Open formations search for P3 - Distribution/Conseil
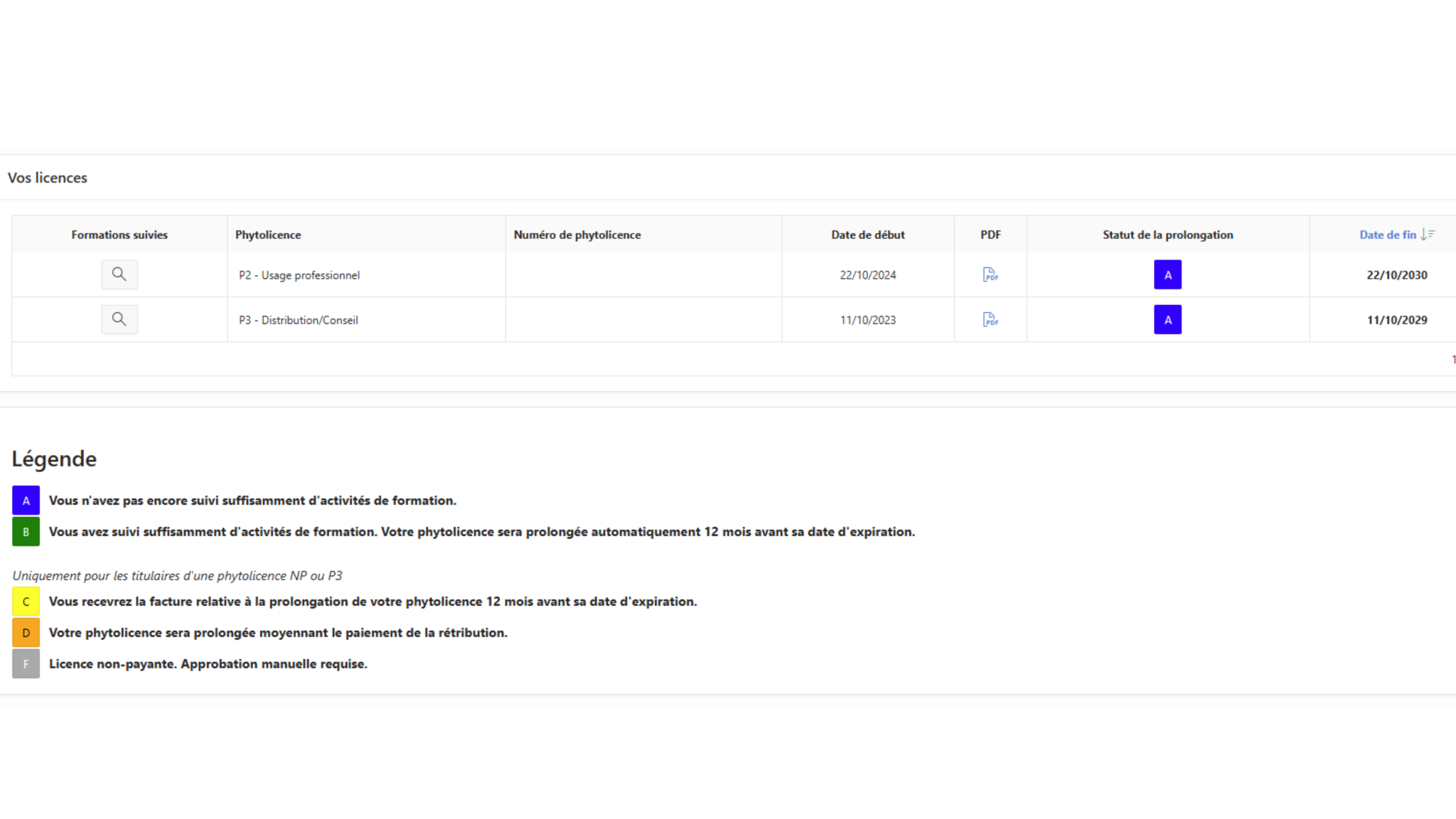 click(x=119, y=319)
